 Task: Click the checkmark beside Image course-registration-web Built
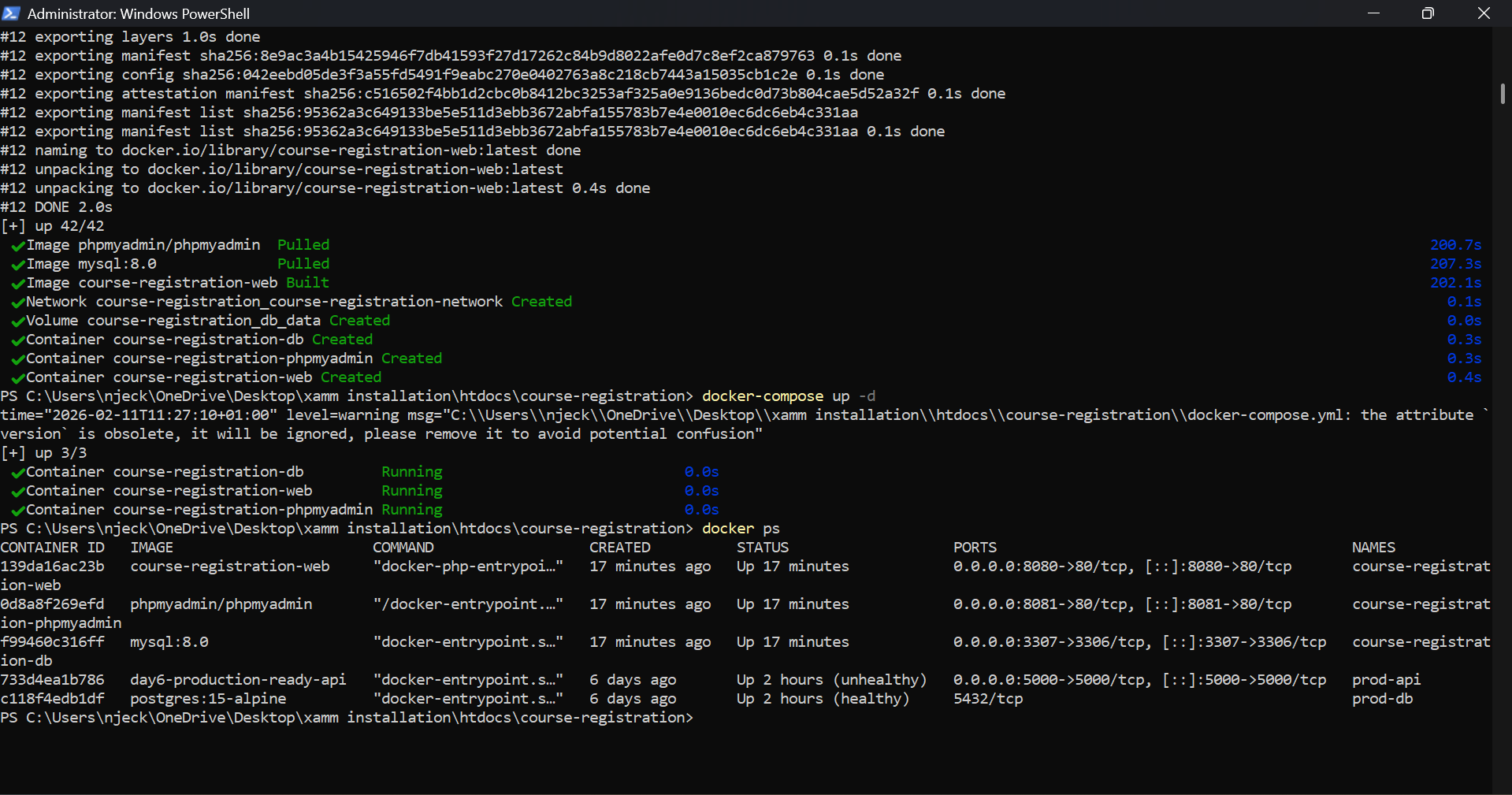point(17,284)
